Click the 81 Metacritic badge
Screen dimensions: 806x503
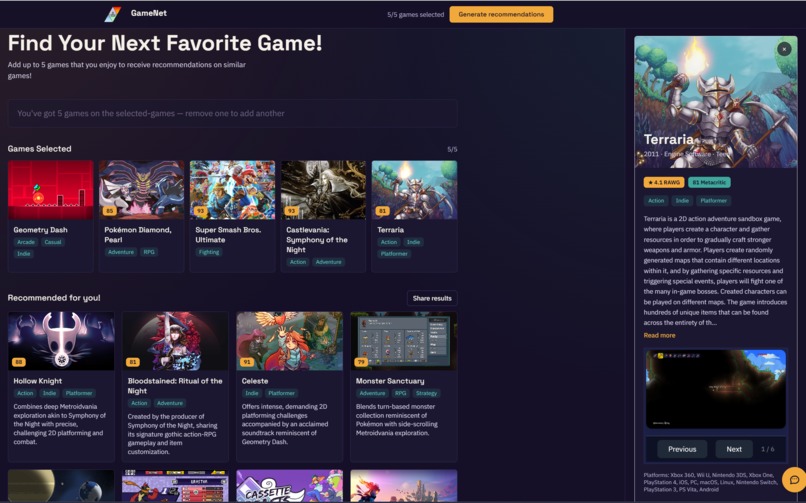pos(709,182)
